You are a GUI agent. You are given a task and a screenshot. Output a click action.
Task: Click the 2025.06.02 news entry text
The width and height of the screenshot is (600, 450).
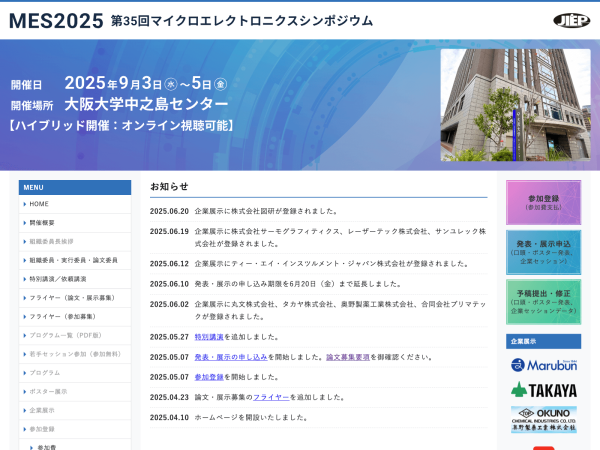click(x=340, y=310)
